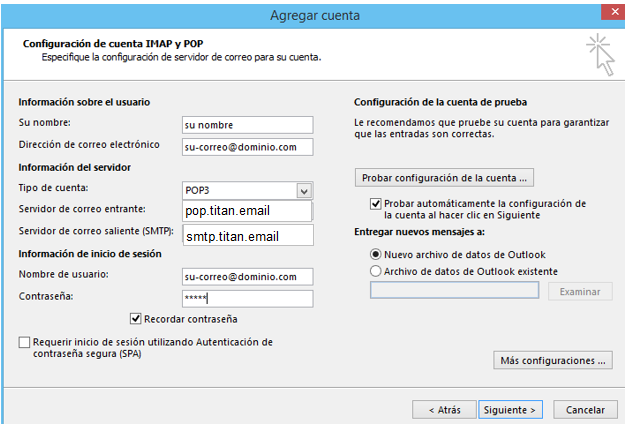This screenshot has height=426, width=629.
Task: Toggle the Recordar contraseña checkbox
Action: coord(136,319)
